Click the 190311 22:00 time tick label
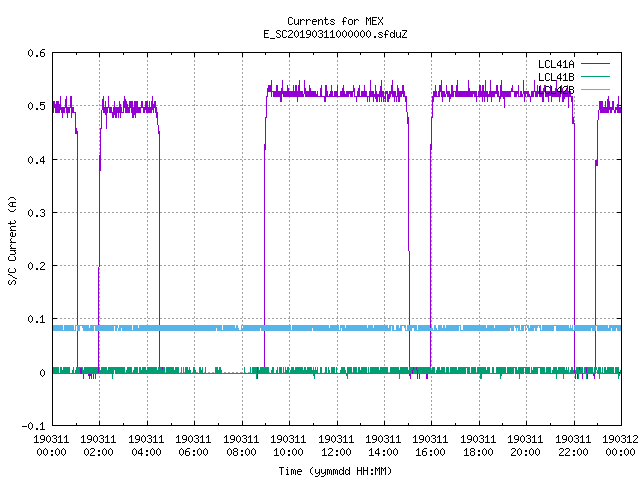This screenshot has height=480, width=640. point(573,446)
